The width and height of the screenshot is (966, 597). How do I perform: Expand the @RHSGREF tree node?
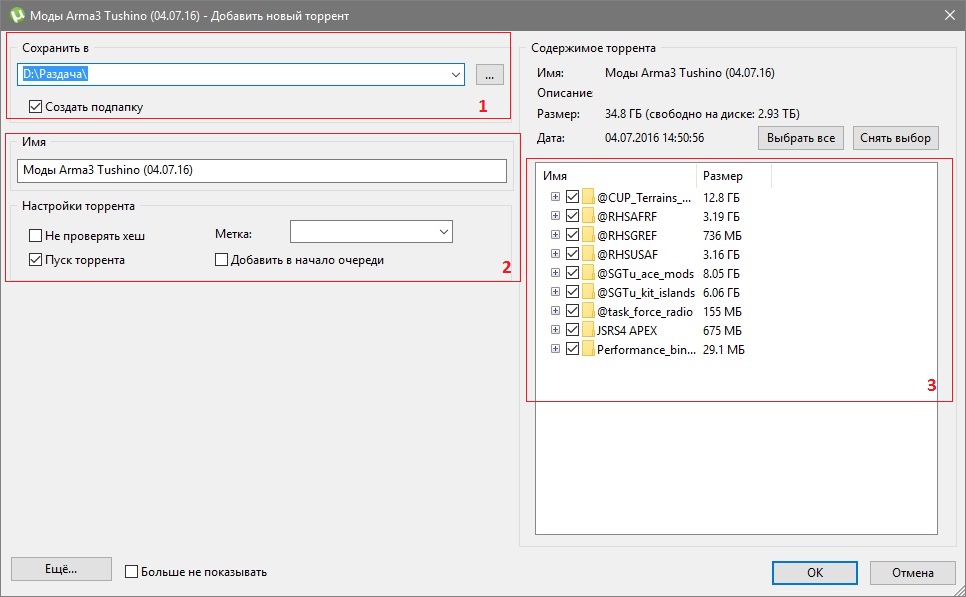coord(555,235)
